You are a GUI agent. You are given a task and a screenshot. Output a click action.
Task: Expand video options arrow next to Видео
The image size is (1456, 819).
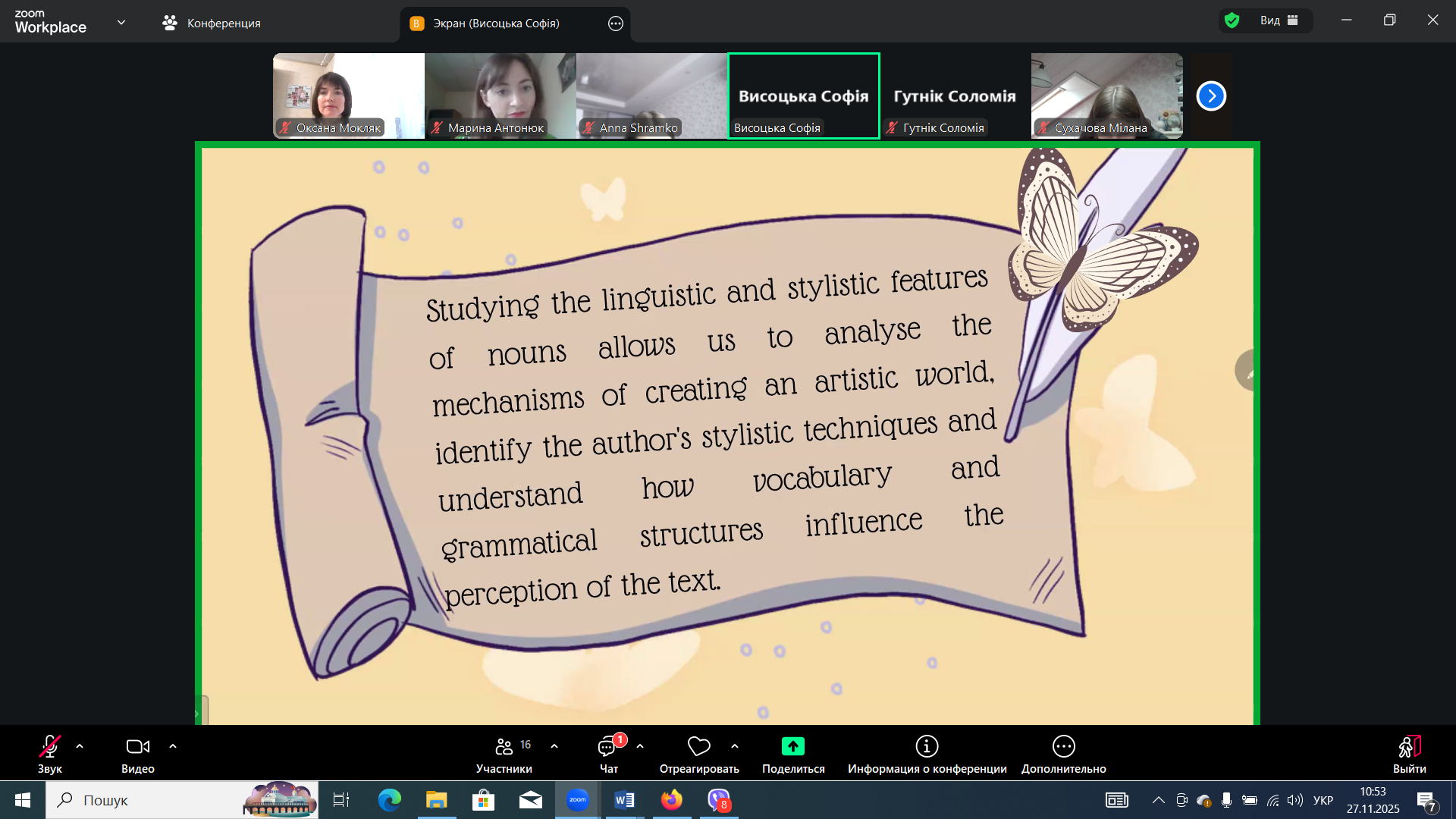(173, 746)
